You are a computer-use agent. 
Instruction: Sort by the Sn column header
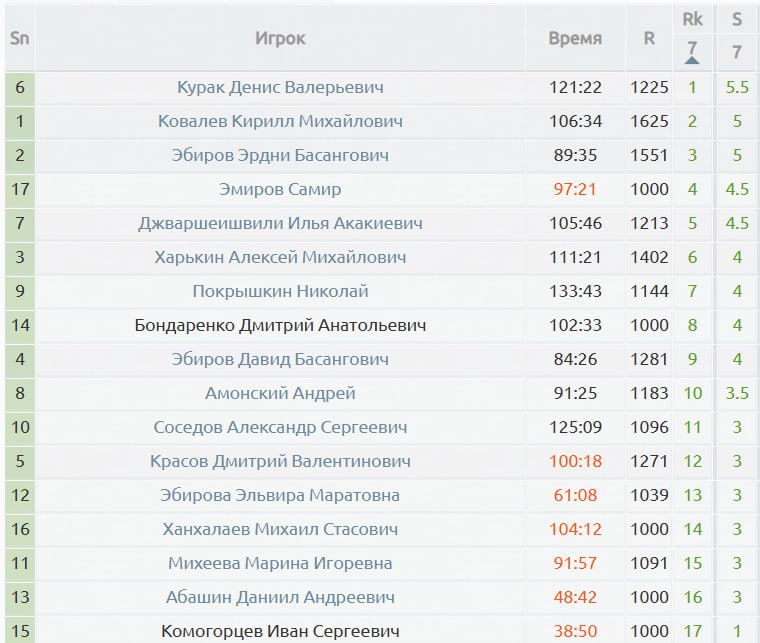(20, 38)
